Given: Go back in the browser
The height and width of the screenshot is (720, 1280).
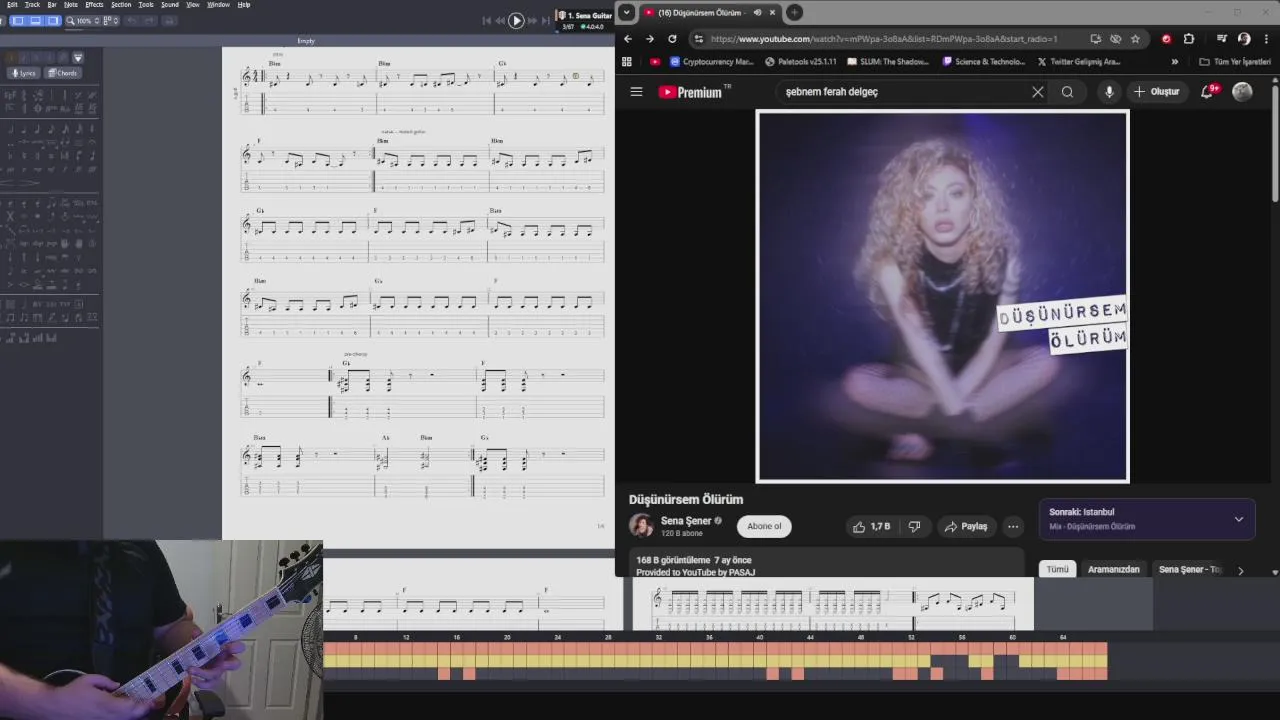Looking at the screenshot, I should 628,39.
